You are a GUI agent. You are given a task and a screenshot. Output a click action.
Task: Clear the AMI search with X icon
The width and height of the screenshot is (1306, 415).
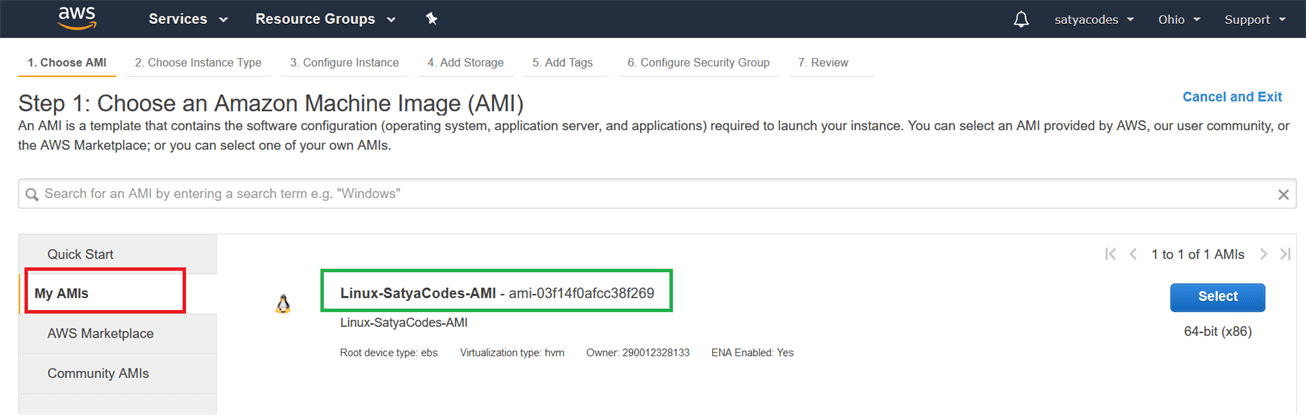[1284, 195]
